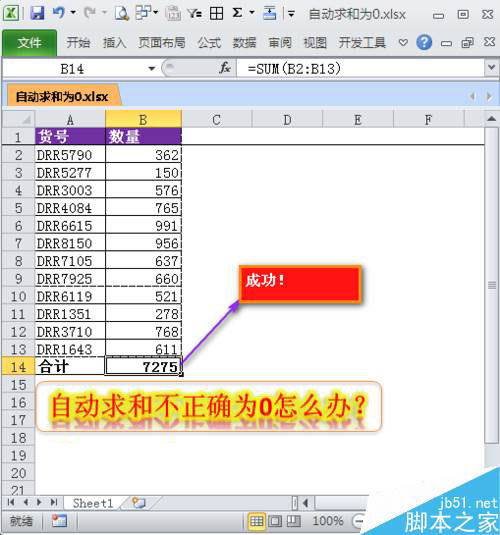This screenshot has width=500, height=535.
Task: Click the AutoSum sigma icon
Action: coord(237,13)
